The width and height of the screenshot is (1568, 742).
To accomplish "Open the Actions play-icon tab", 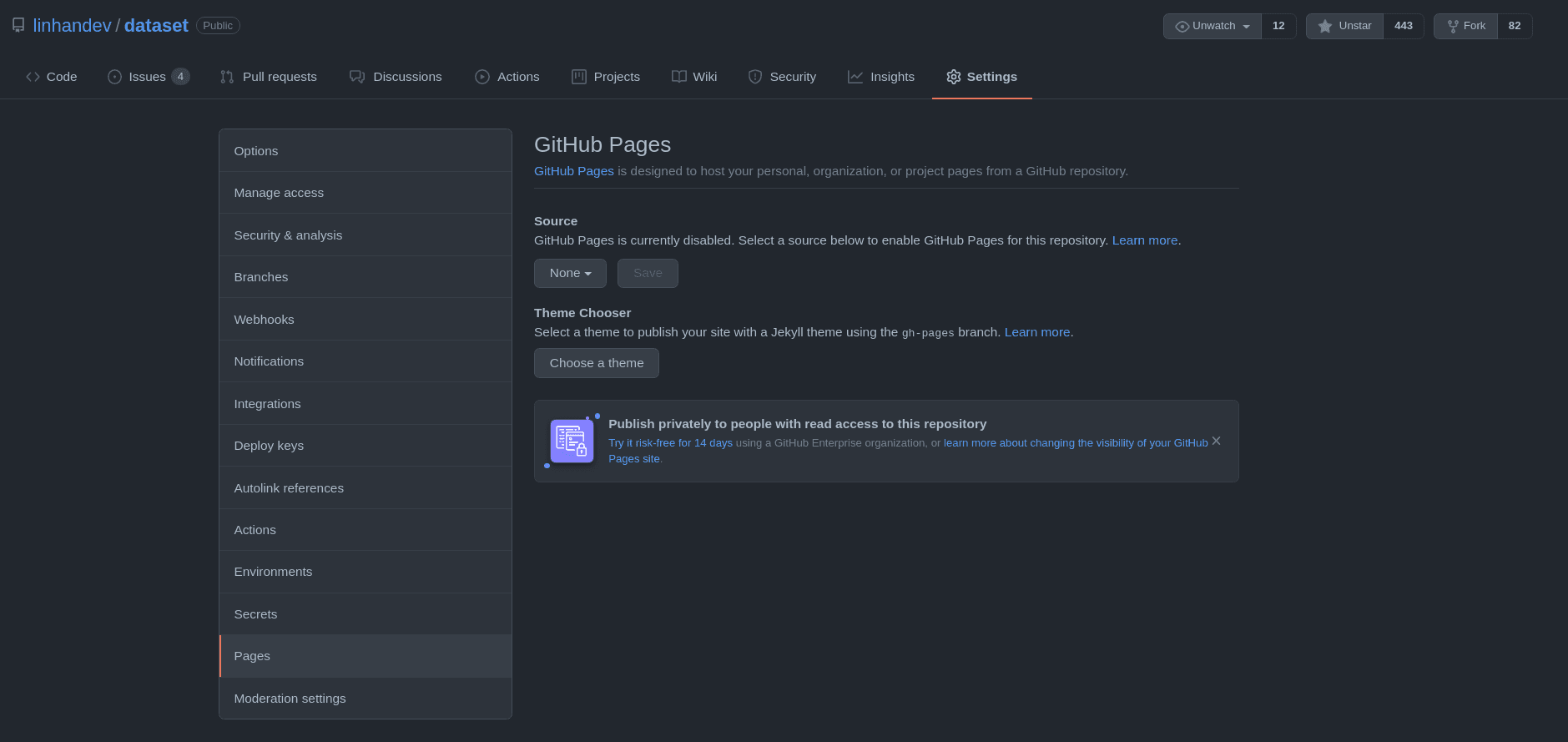I will click(507, 77).
